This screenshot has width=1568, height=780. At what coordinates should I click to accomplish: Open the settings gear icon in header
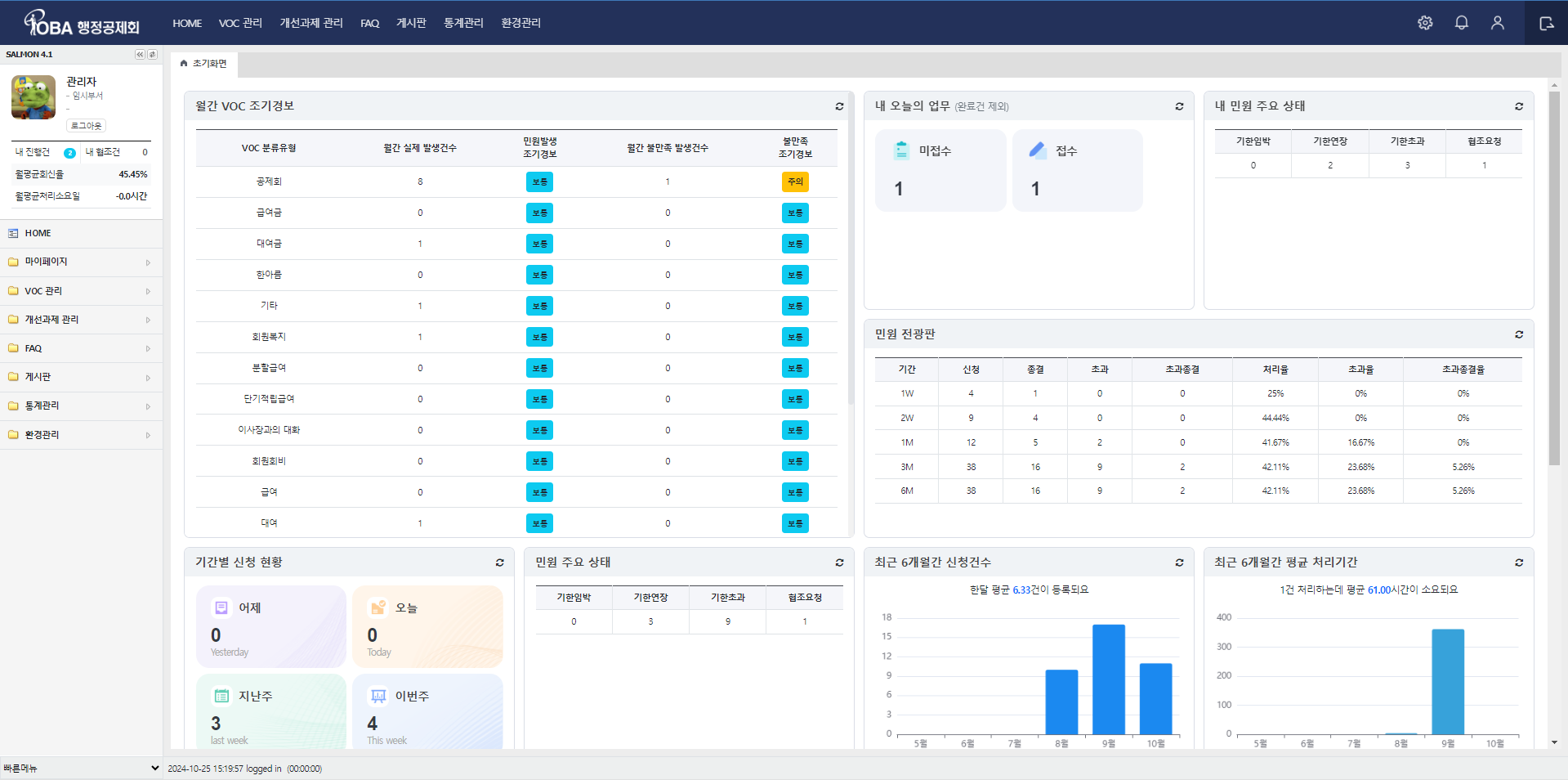tap(1425, 23)
